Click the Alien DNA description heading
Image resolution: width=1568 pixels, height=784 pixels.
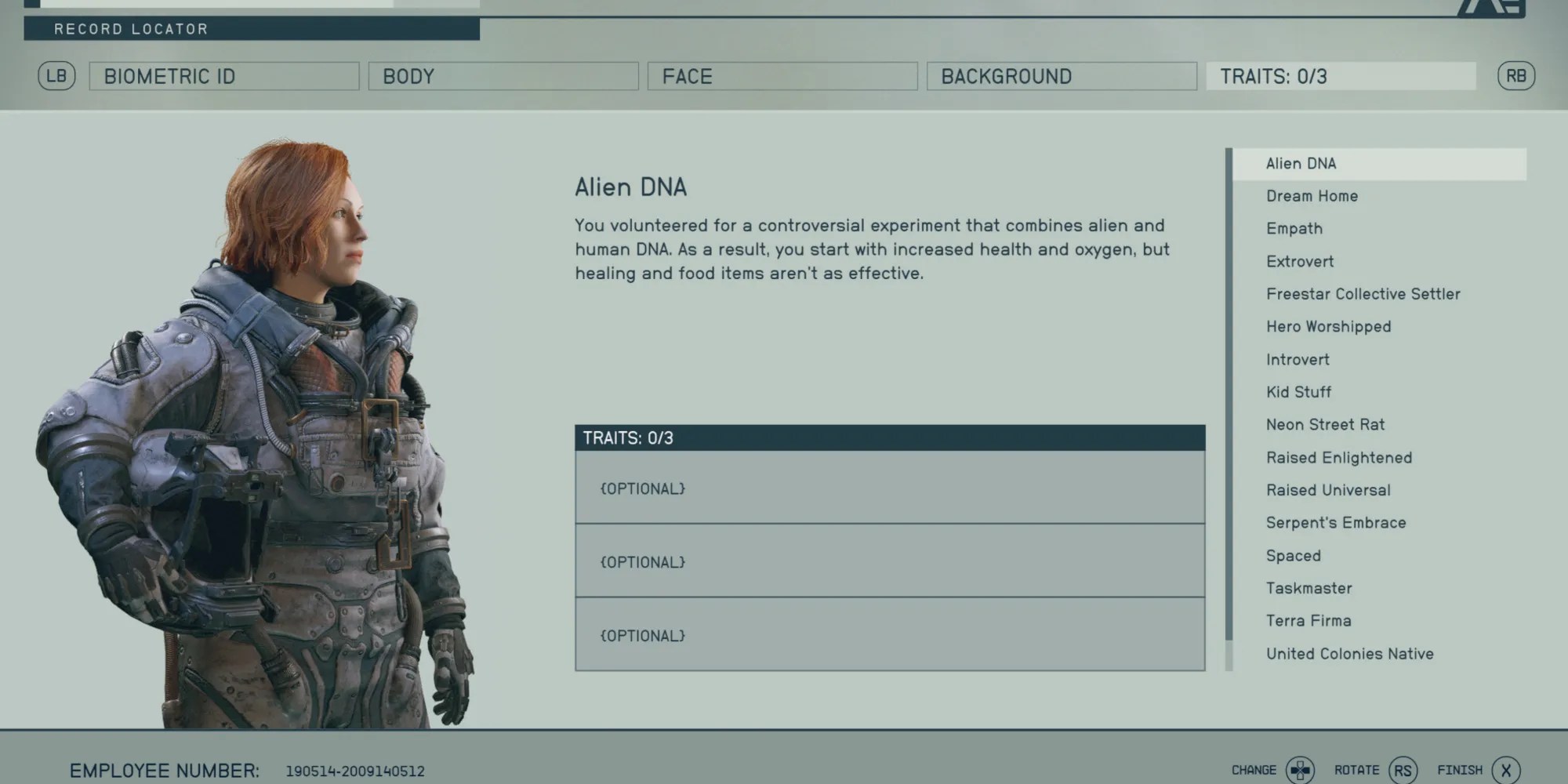pos(630,187)
